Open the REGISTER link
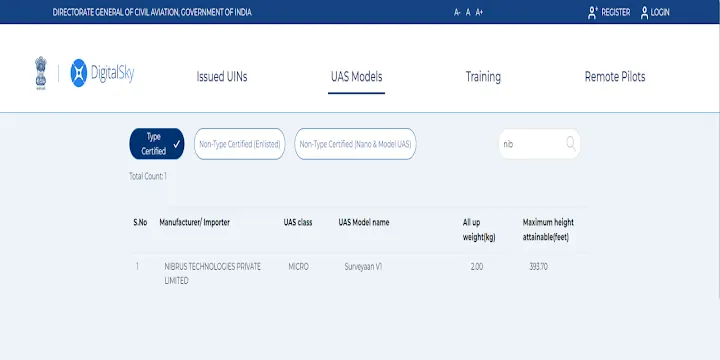 (616, 12)
